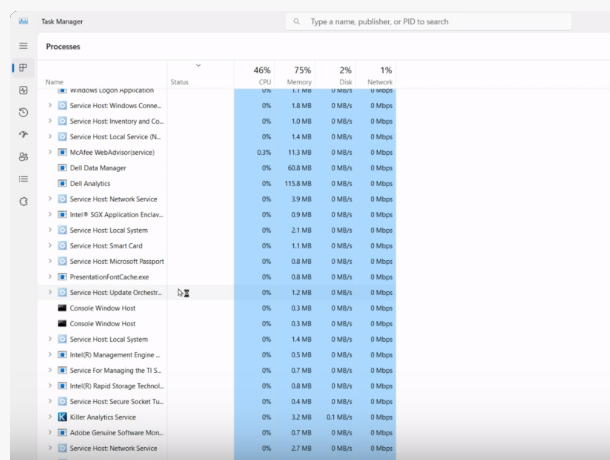Expand Adobe Genuine Software Monitor row

click(50, 432)
